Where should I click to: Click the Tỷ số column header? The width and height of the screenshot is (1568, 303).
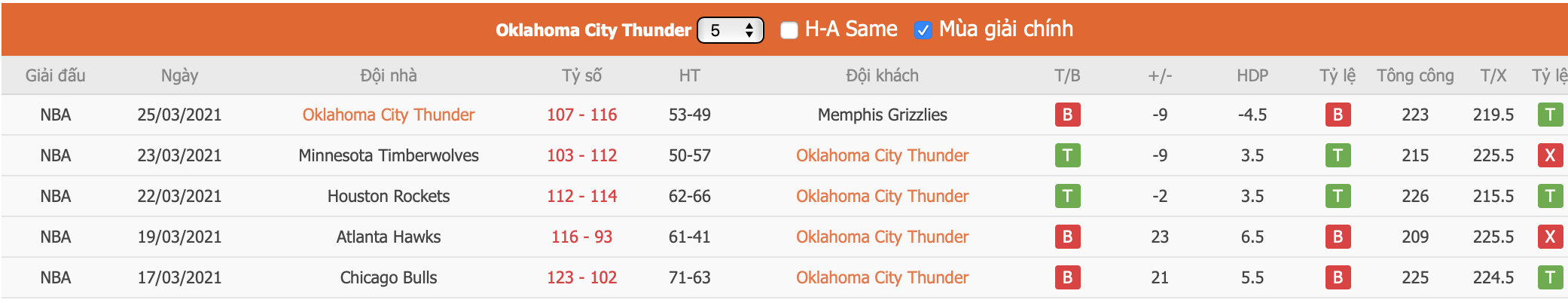[x=581, y=75]
